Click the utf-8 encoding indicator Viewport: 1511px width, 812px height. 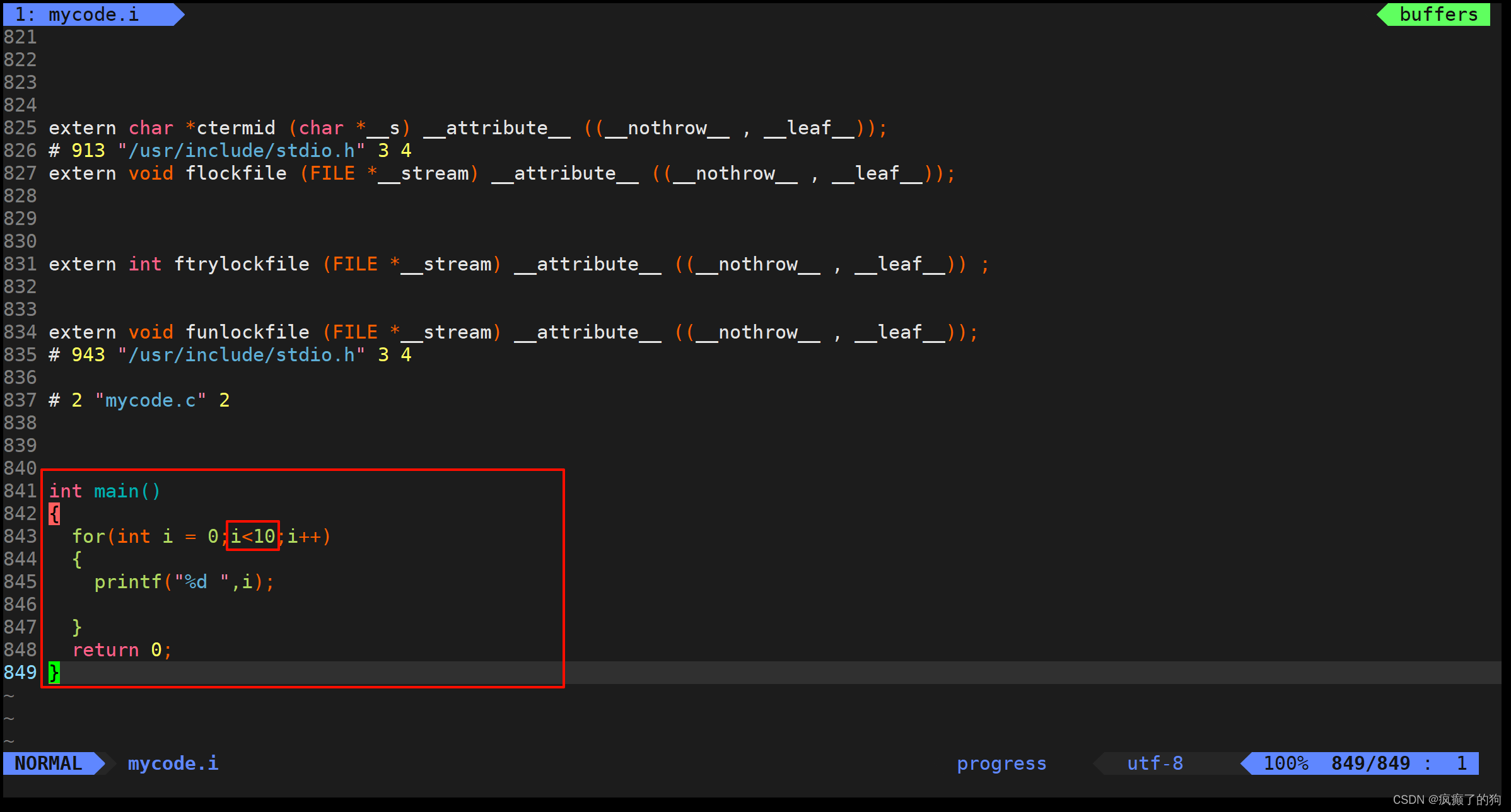pos(1155,763)
